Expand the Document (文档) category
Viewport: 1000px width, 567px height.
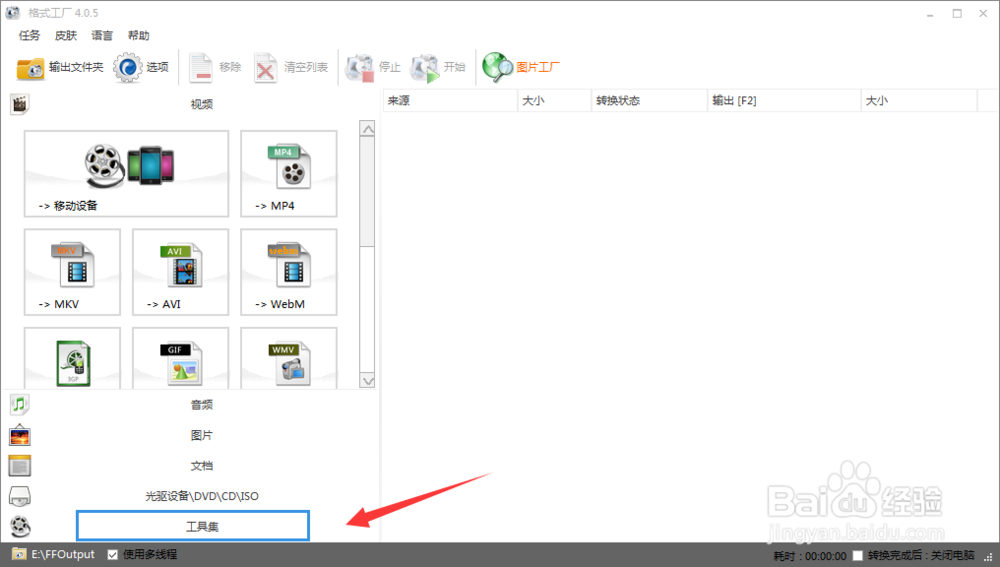202,466
